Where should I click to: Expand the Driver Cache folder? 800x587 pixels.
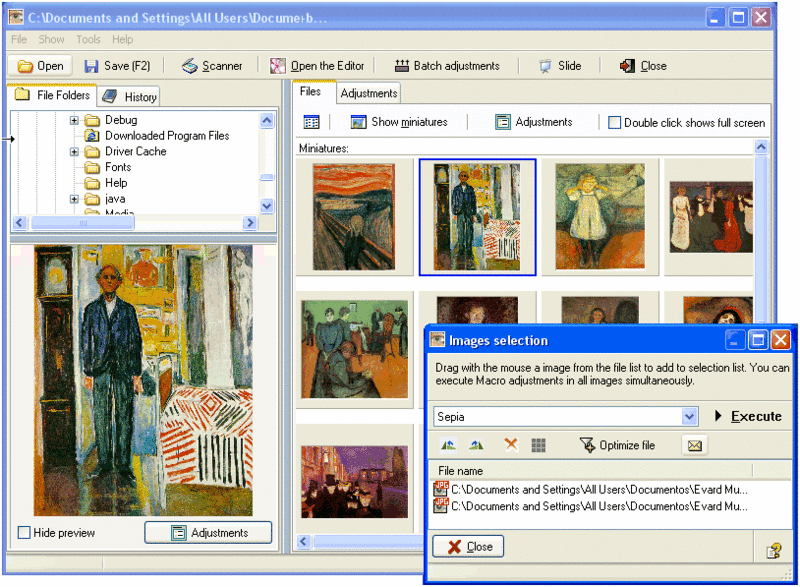tap(74, 152)
